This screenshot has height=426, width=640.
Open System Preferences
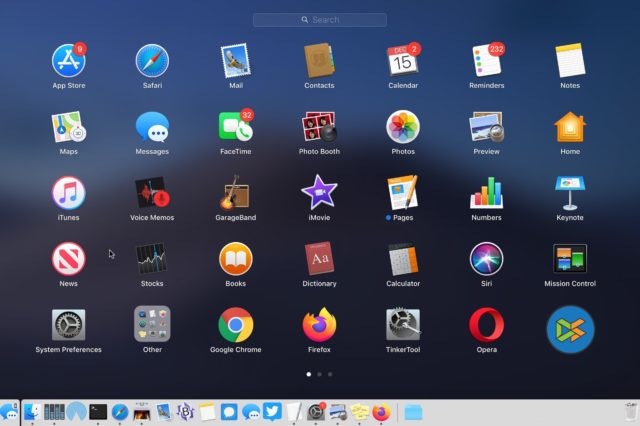point(68,325)
